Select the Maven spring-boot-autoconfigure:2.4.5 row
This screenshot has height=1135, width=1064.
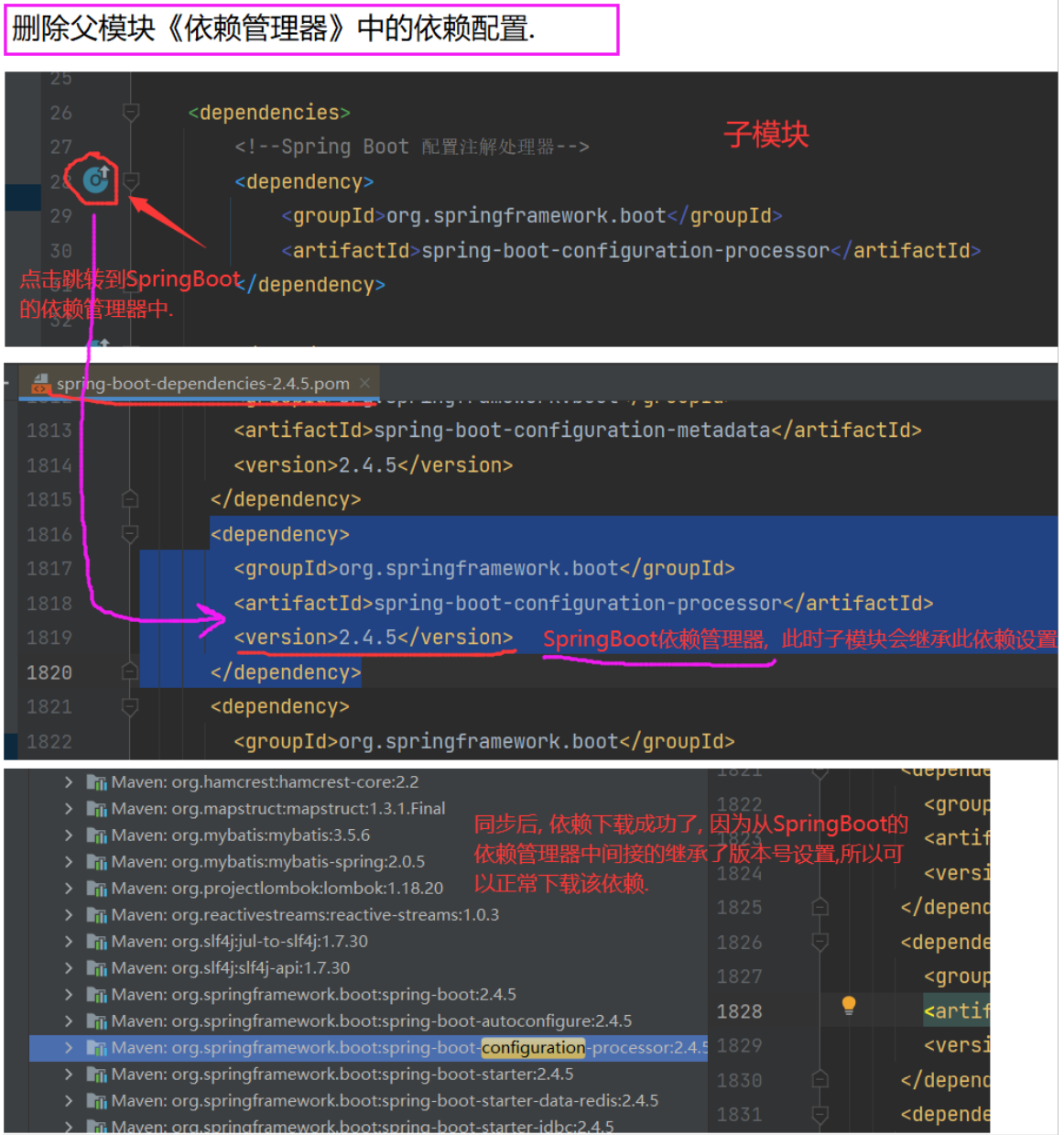click(x=369, y=1021)
